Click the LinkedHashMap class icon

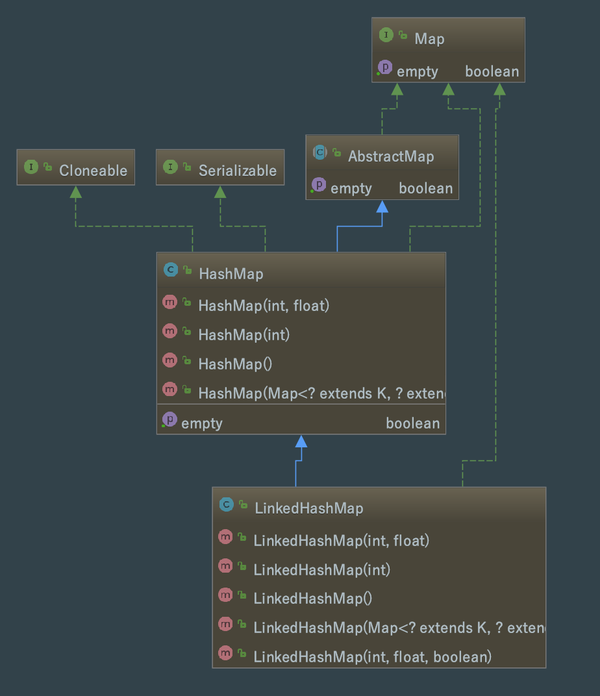pos(226,504)
